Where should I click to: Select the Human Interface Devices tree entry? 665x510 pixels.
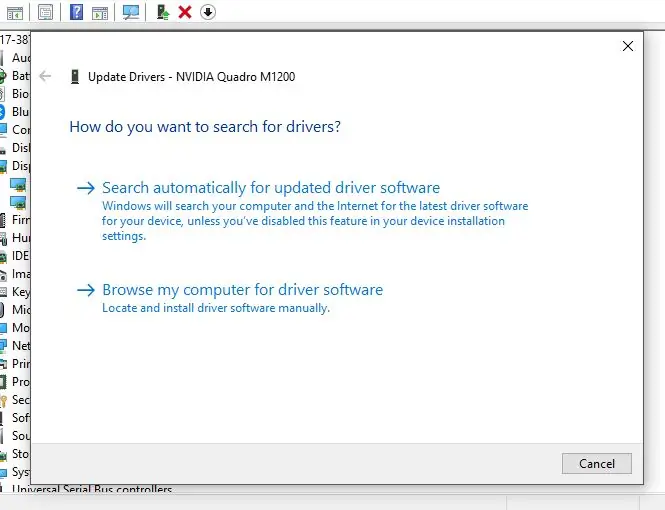(x=21, y=238)
